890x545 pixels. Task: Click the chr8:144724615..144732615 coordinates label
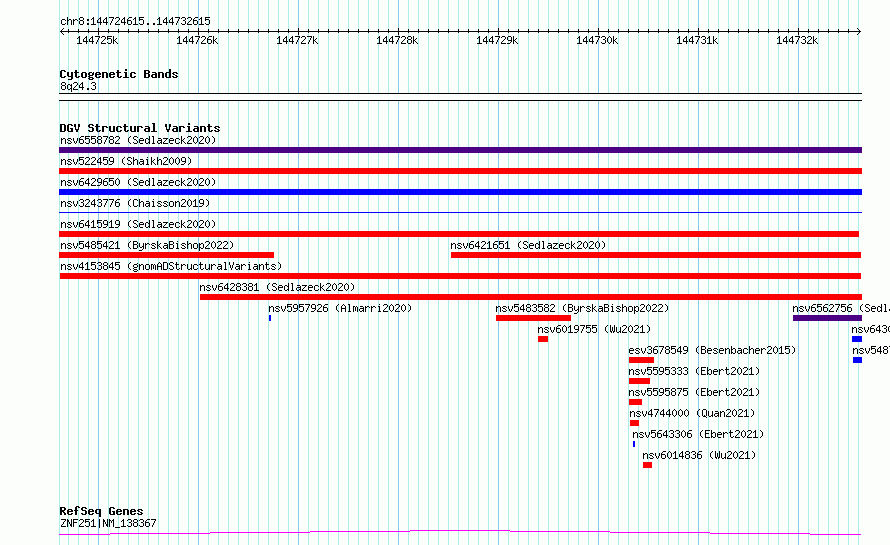click(x=135, y=21)
